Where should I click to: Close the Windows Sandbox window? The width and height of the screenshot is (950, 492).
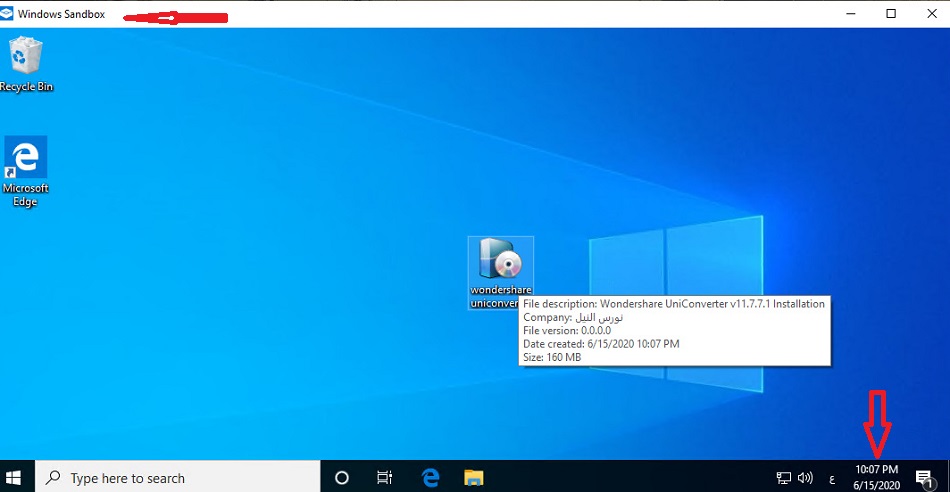click(930, 14)
